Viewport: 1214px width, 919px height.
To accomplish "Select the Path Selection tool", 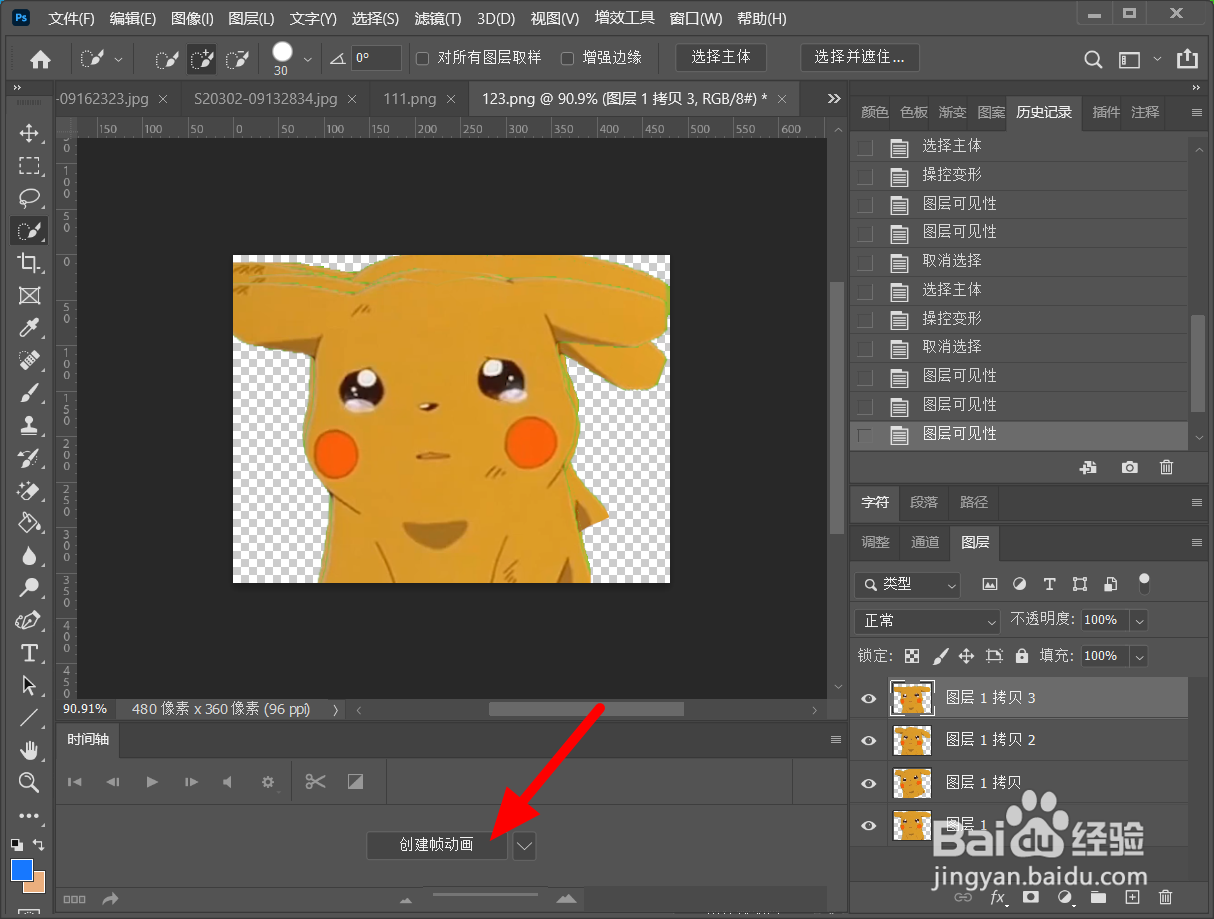I will (x=29, y=686).
